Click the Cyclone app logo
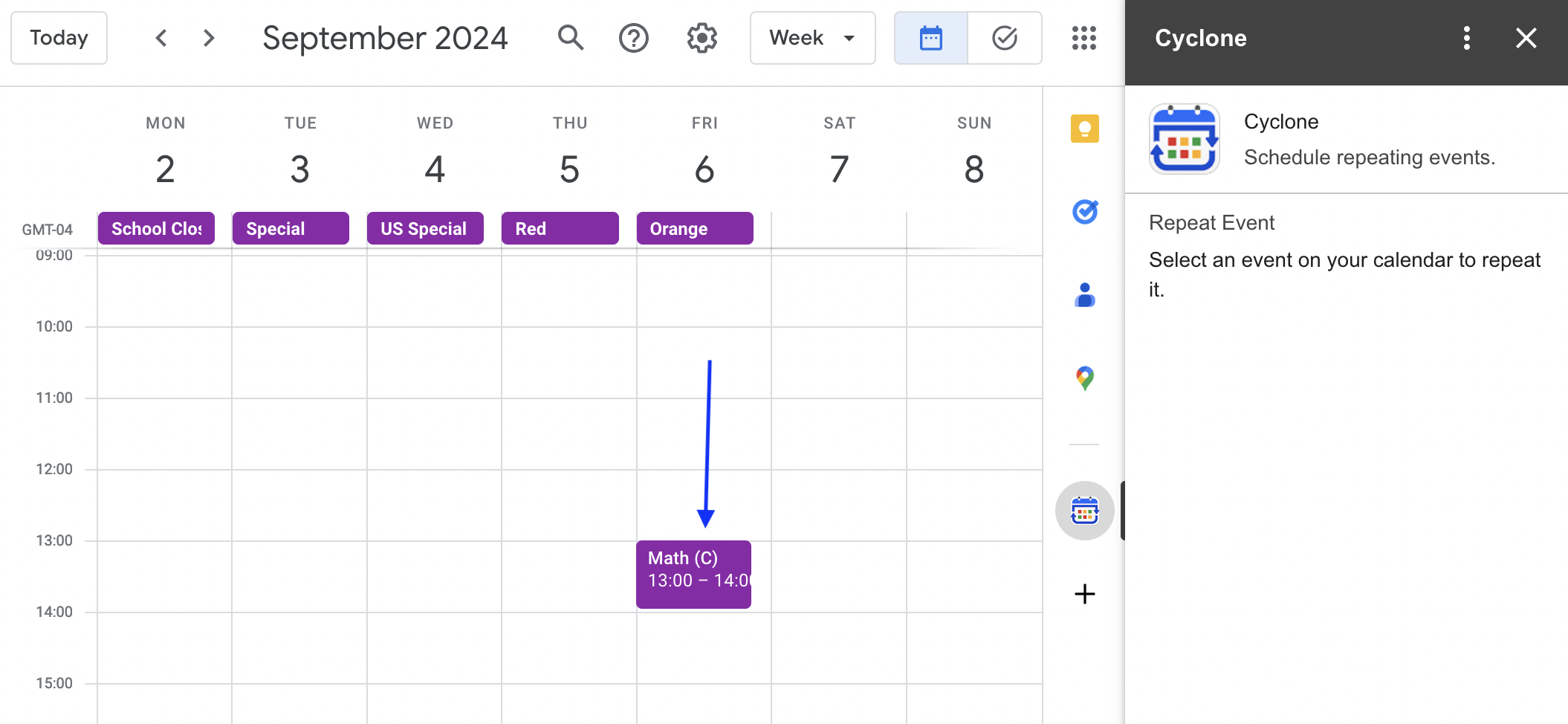Image resolution: width=1568 pixels, height=724 pixels. coord(1185,139)
